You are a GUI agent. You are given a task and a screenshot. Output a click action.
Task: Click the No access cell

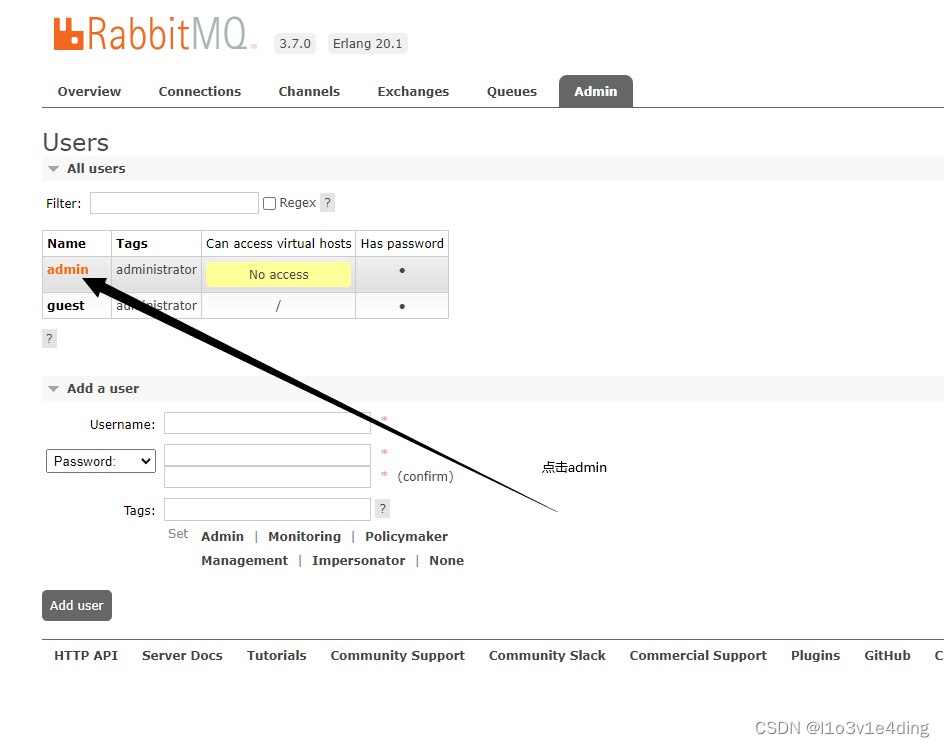pos(279,274)
